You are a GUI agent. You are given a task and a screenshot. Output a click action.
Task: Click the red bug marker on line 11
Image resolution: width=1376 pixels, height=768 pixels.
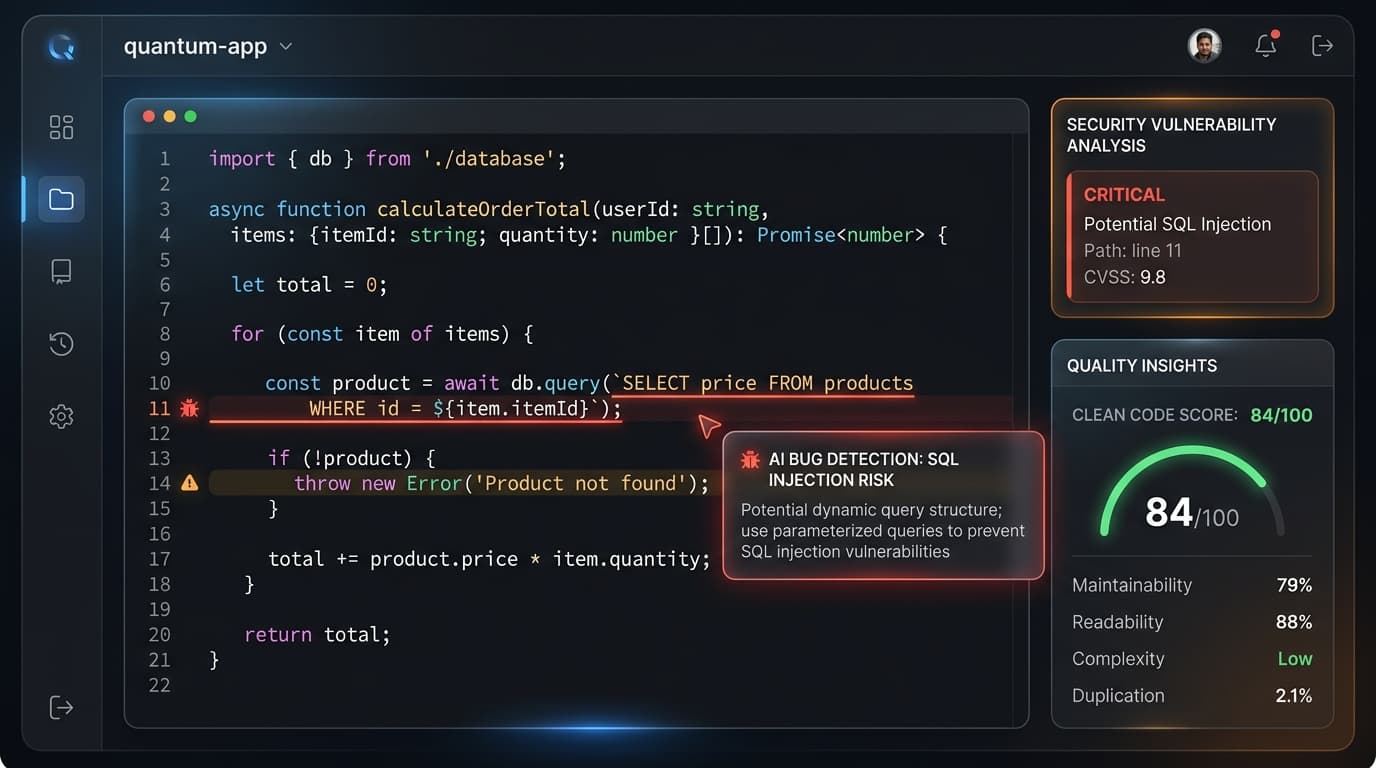189,408
